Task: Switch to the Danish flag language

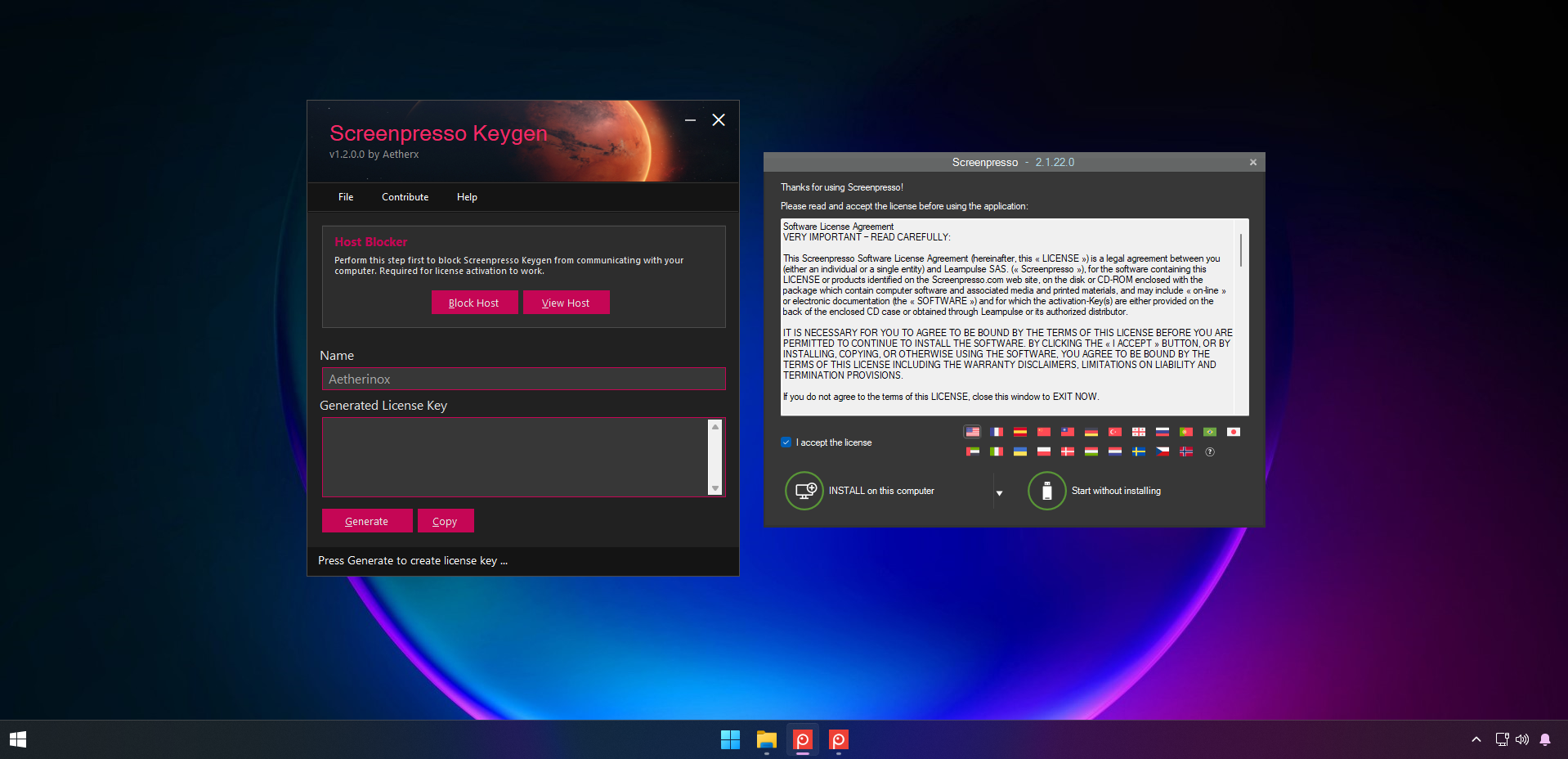Action: [x=1067, y=451]
